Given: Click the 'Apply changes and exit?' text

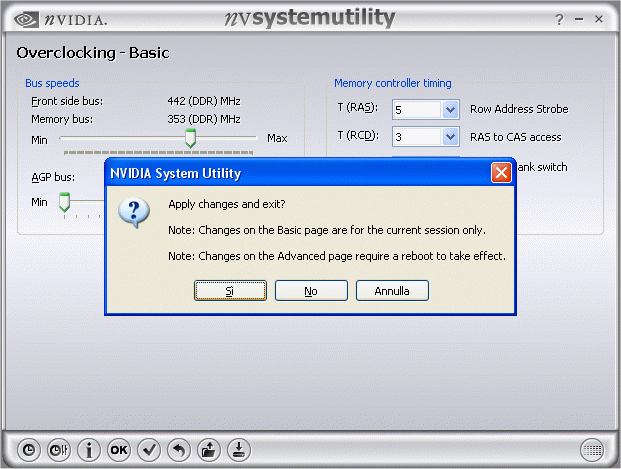Looking at the screenshot, I should (x=227, y=204).
